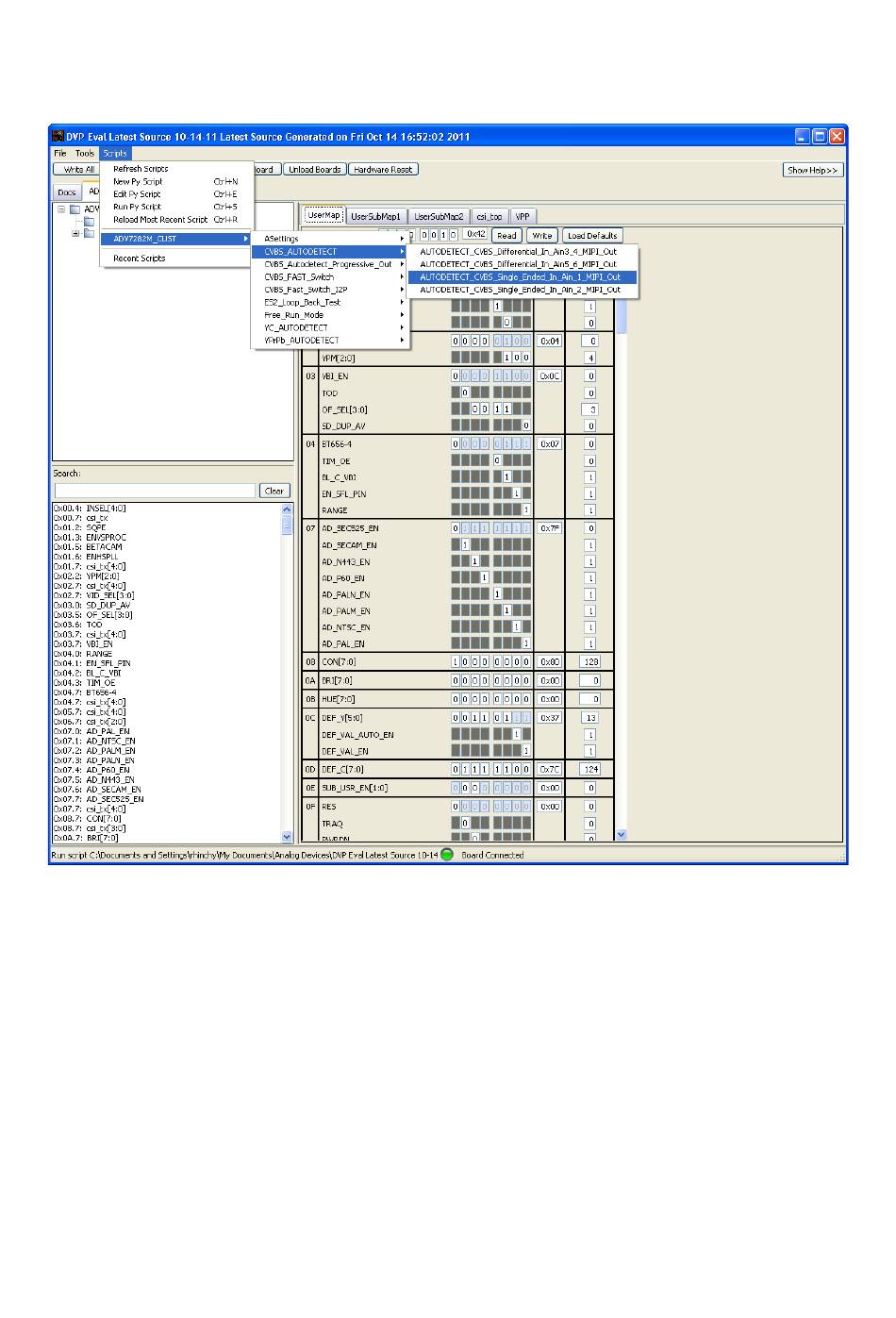Run AUTODETECT_CVBS_Single_Ended_In_Ain_1_MIPI_Out script

523,277
